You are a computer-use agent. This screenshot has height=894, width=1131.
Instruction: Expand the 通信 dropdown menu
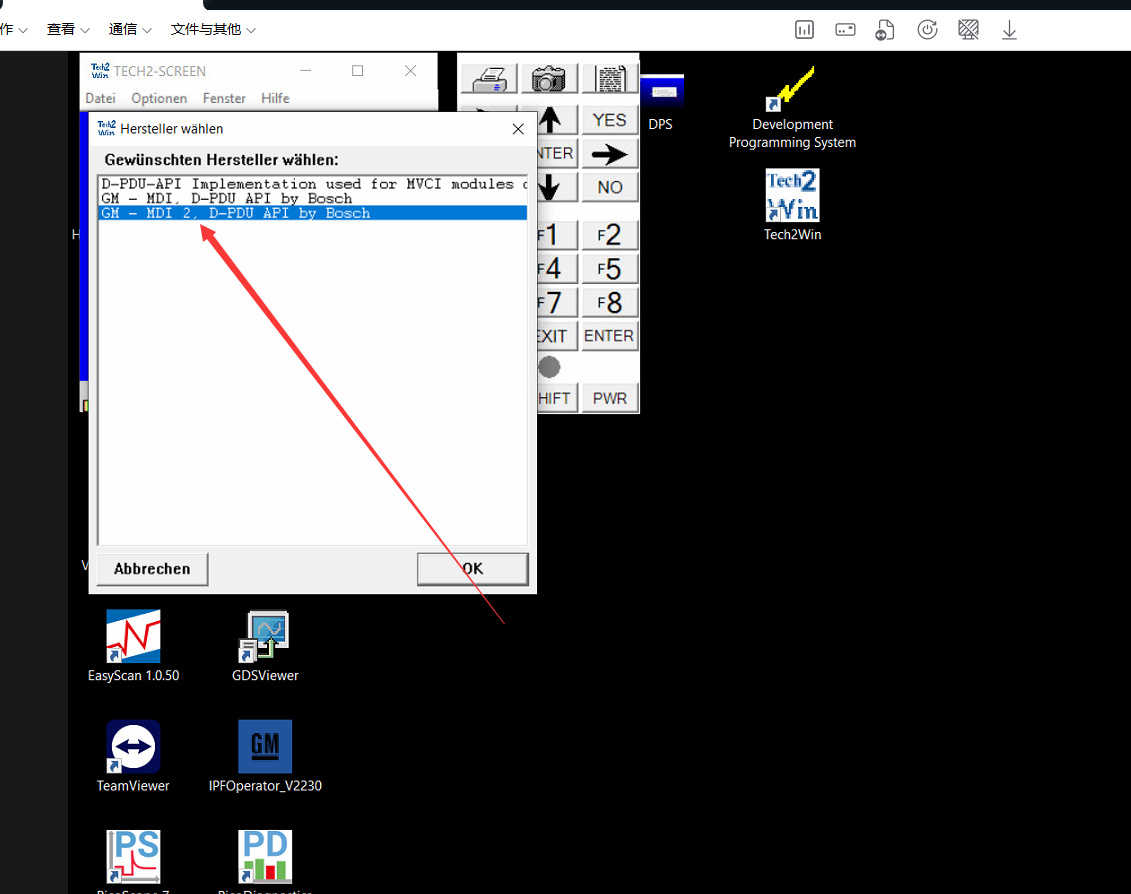130,30
